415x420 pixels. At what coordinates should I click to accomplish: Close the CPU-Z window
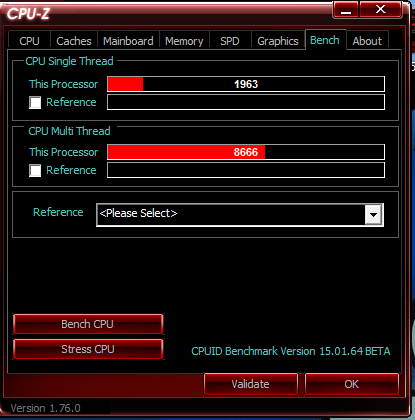(x=380, y=10)
